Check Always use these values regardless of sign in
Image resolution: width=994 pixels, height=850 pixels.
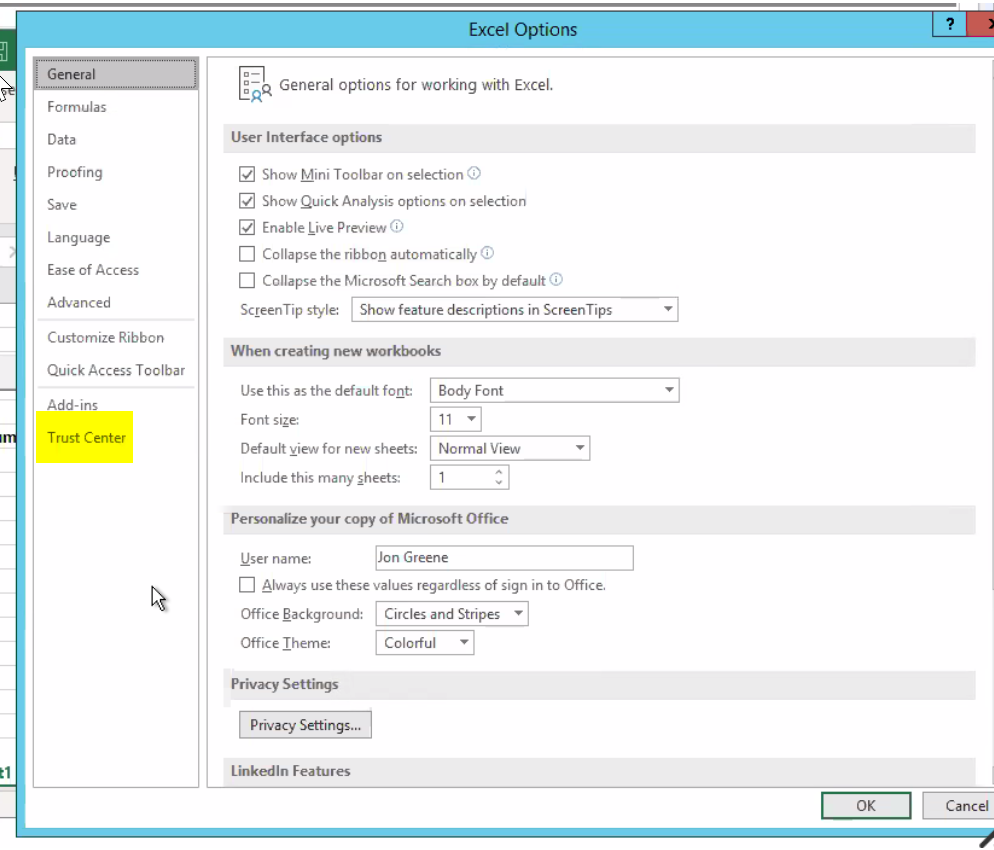tap(247, 585)
